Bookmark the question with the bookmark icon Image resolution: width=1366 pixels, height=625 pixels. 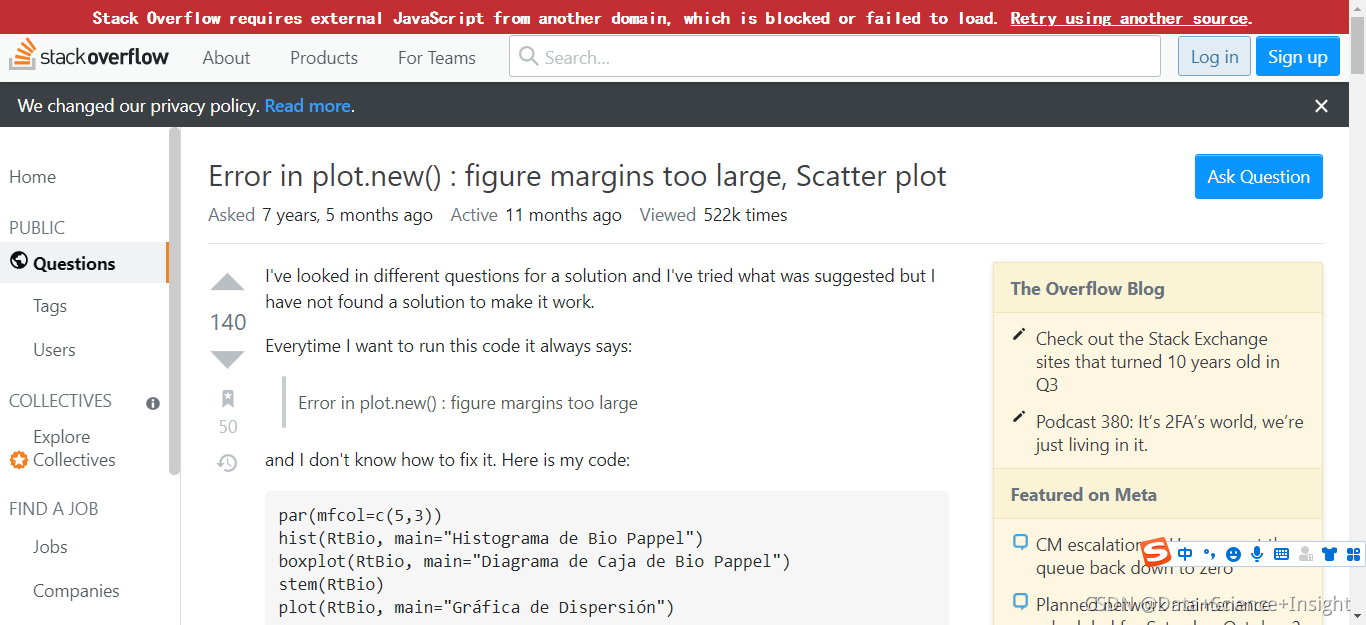click(x=227, y=398)
